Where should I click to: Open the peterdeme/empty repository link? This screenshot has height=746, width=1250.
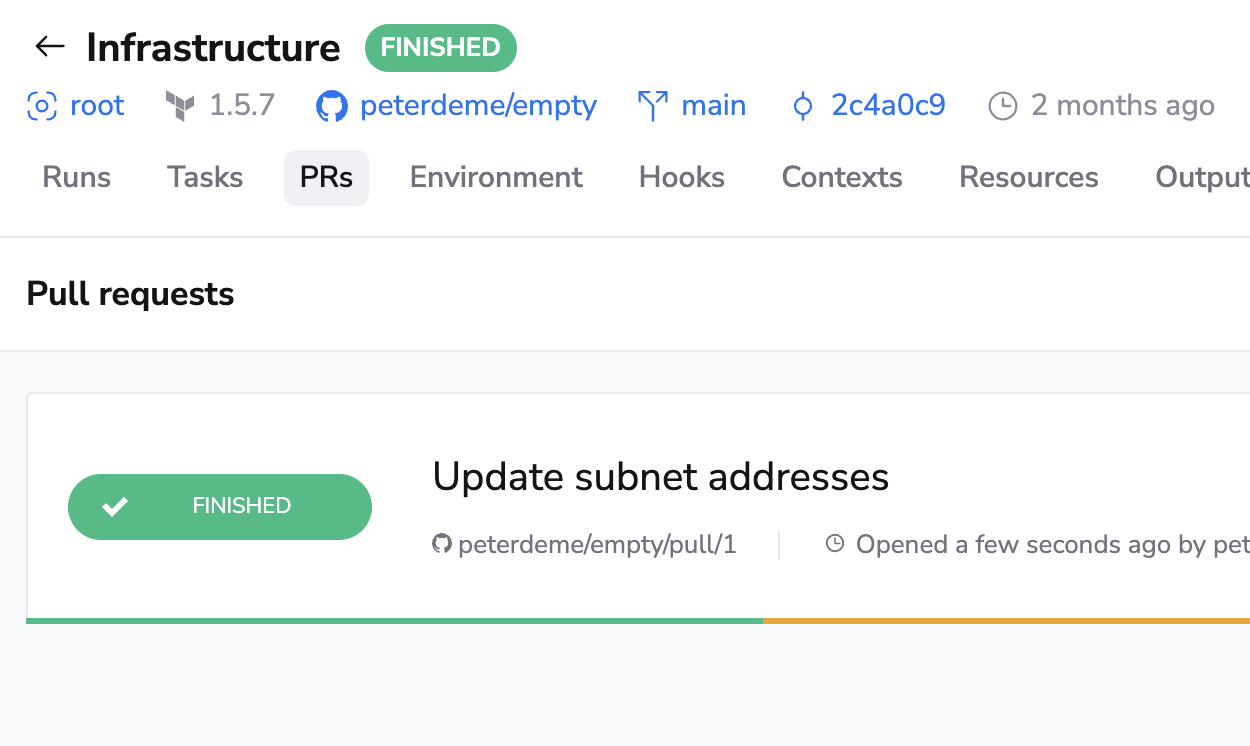click(x=478, y=106)
